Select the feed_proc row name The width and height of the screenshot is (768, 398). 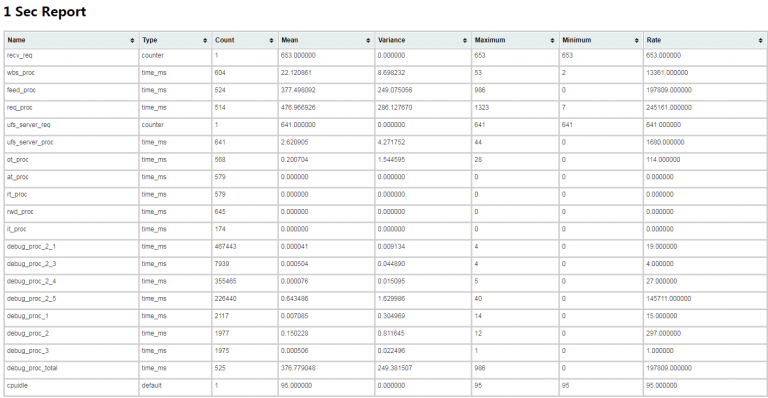coord(22,91)
